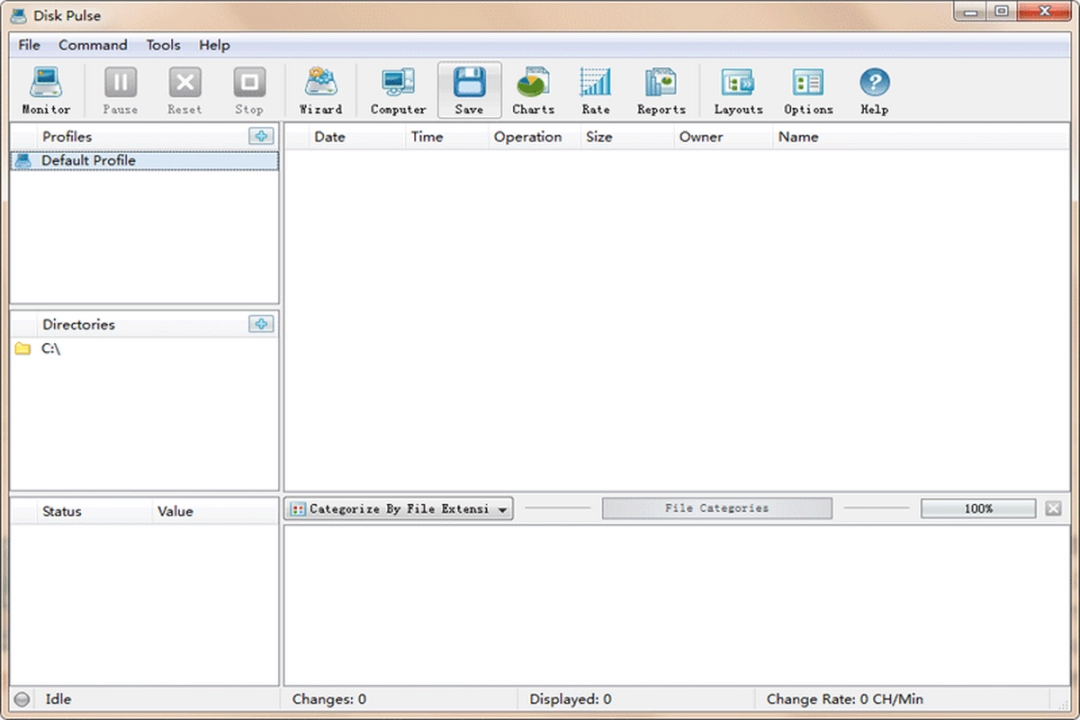Click the 100% progress bar
This screenshot has width=1080, height=720.
pos(978,509)
